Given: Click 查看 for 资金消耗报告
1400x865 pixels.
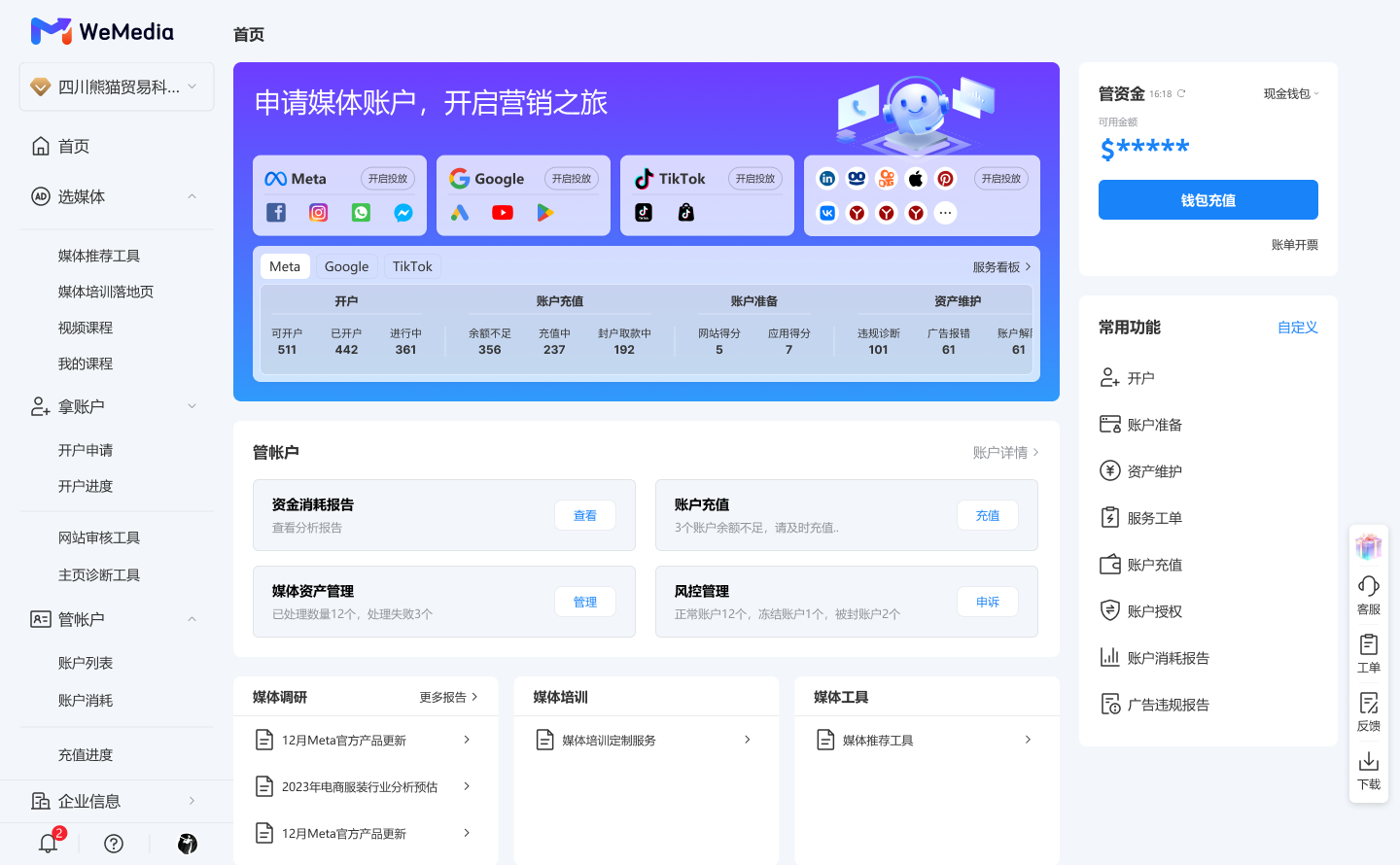Looking at the screenshot, I should 585,515.
